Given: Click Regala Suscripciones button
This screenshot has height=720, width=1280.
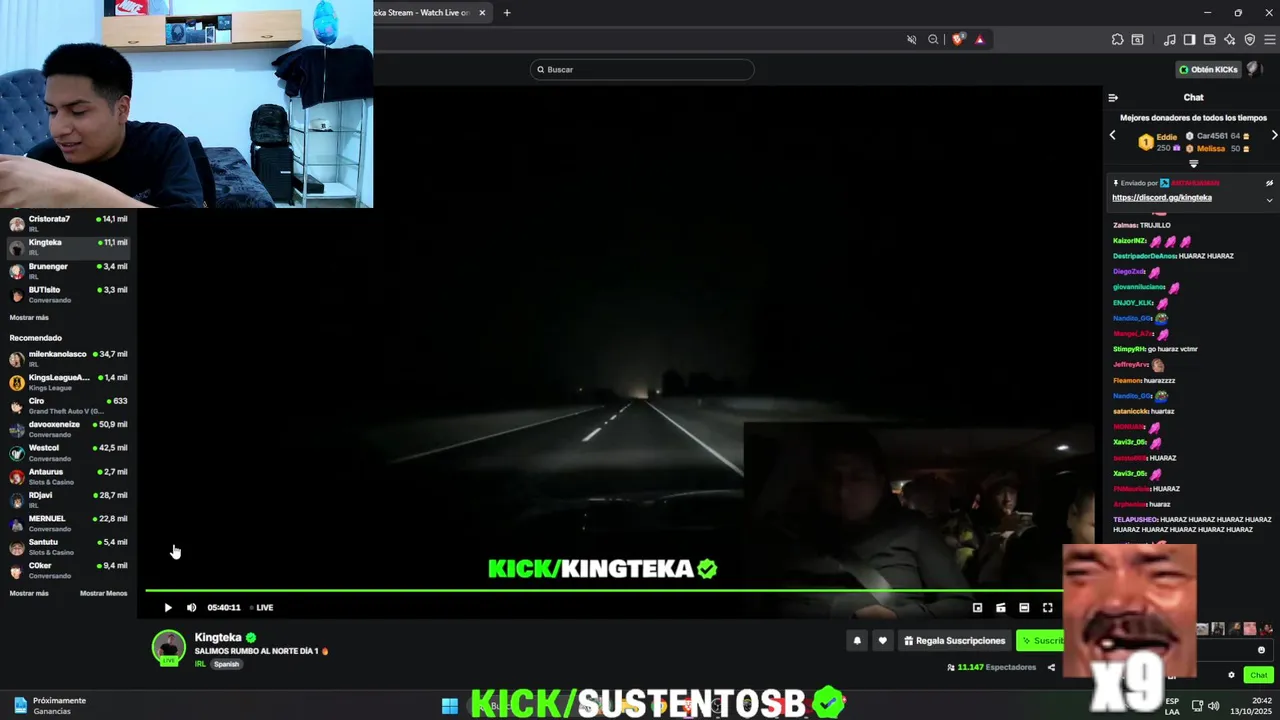Looking at the screenshot, I should pyautogui.click(x=954, y=641).
